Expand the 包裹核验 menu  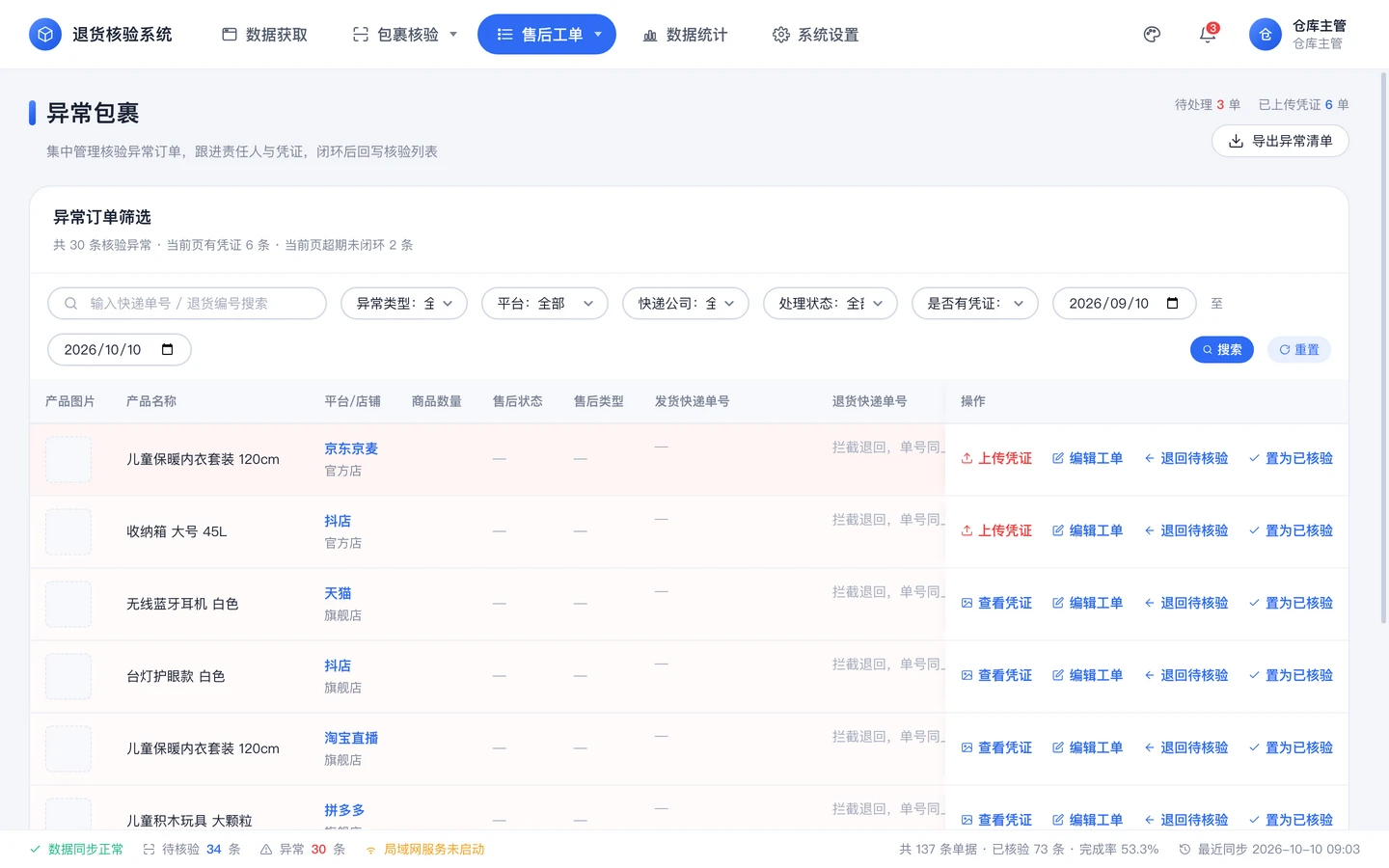click(x=404, y=35)
